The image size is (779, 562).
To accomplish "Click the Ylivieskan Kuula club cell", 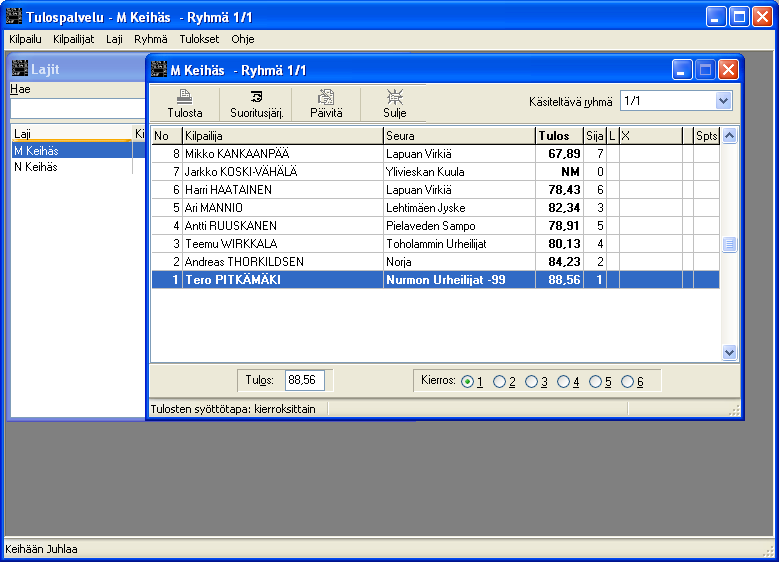I will [x=460, y=171].
